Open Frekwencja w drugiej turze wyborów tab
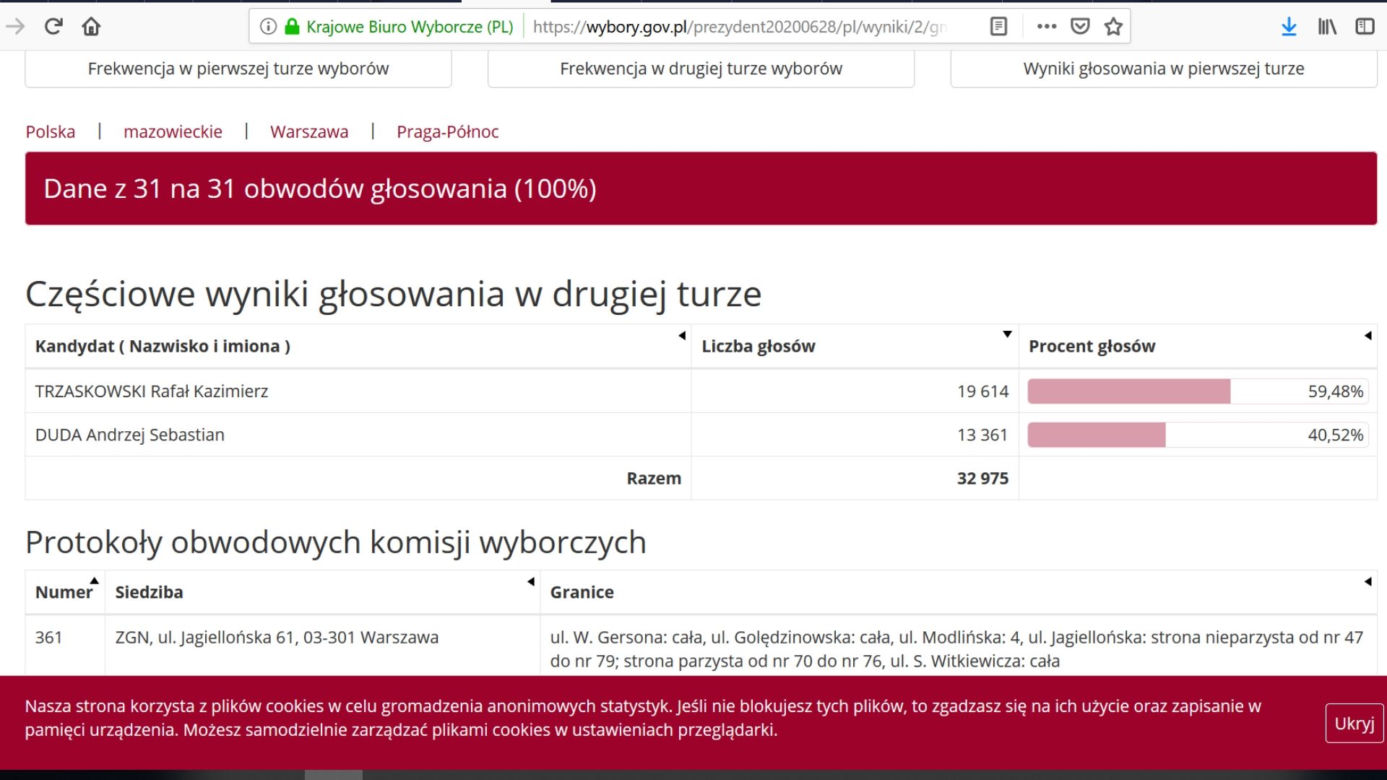 click(x=701, y=69)
